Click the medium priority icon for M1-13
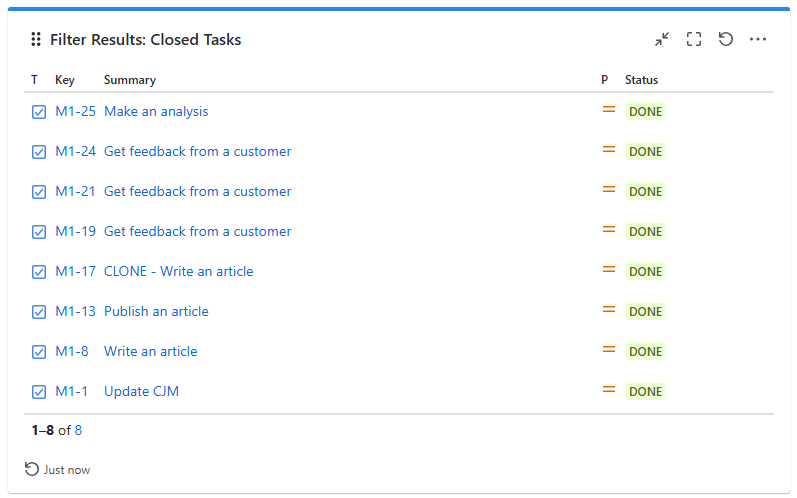The width and height of the screenshot is (797, 498). click(608, 310)
